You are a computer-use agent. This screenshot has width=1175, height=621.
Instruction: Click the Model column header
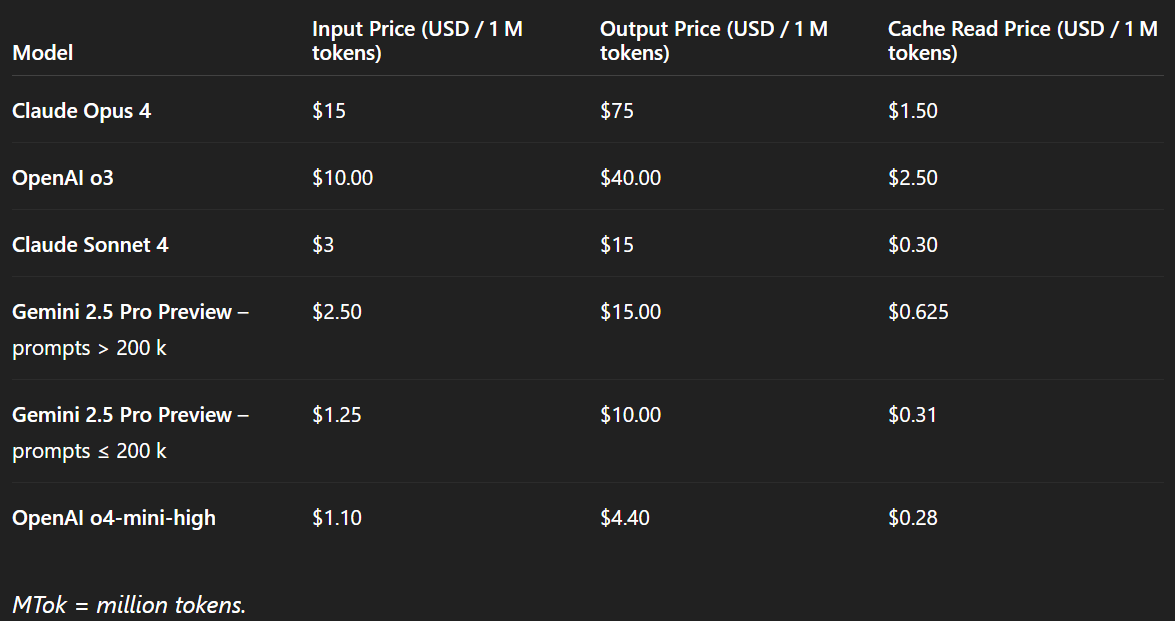click(x=43, y=53)
